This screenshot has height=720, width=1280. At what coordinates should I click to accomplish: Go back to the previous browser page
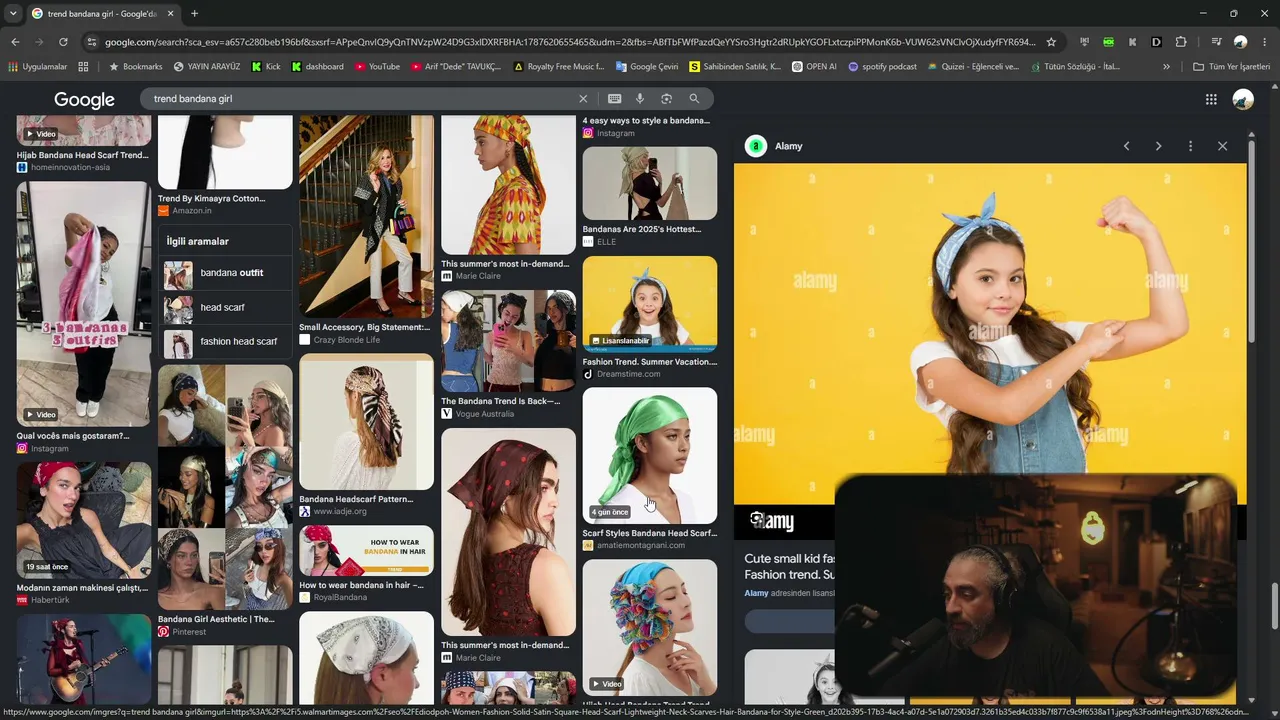[15, 42]
